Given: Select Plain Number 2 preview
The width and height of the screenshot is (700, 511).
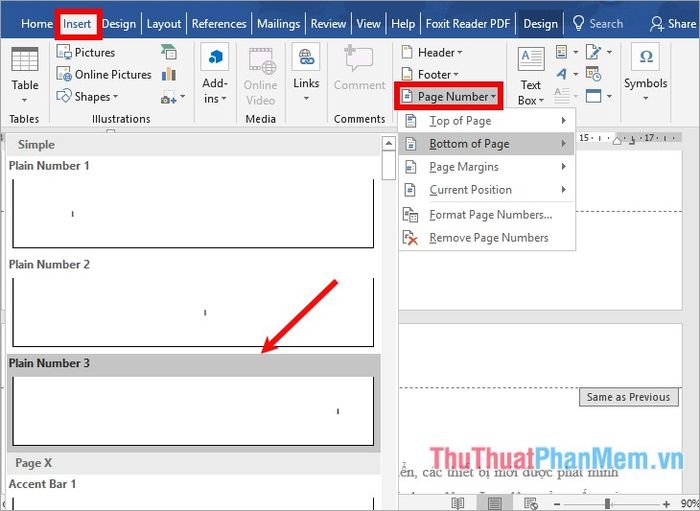Looking at the screenshot, I should pyautogui.click(x=193, y=312).
